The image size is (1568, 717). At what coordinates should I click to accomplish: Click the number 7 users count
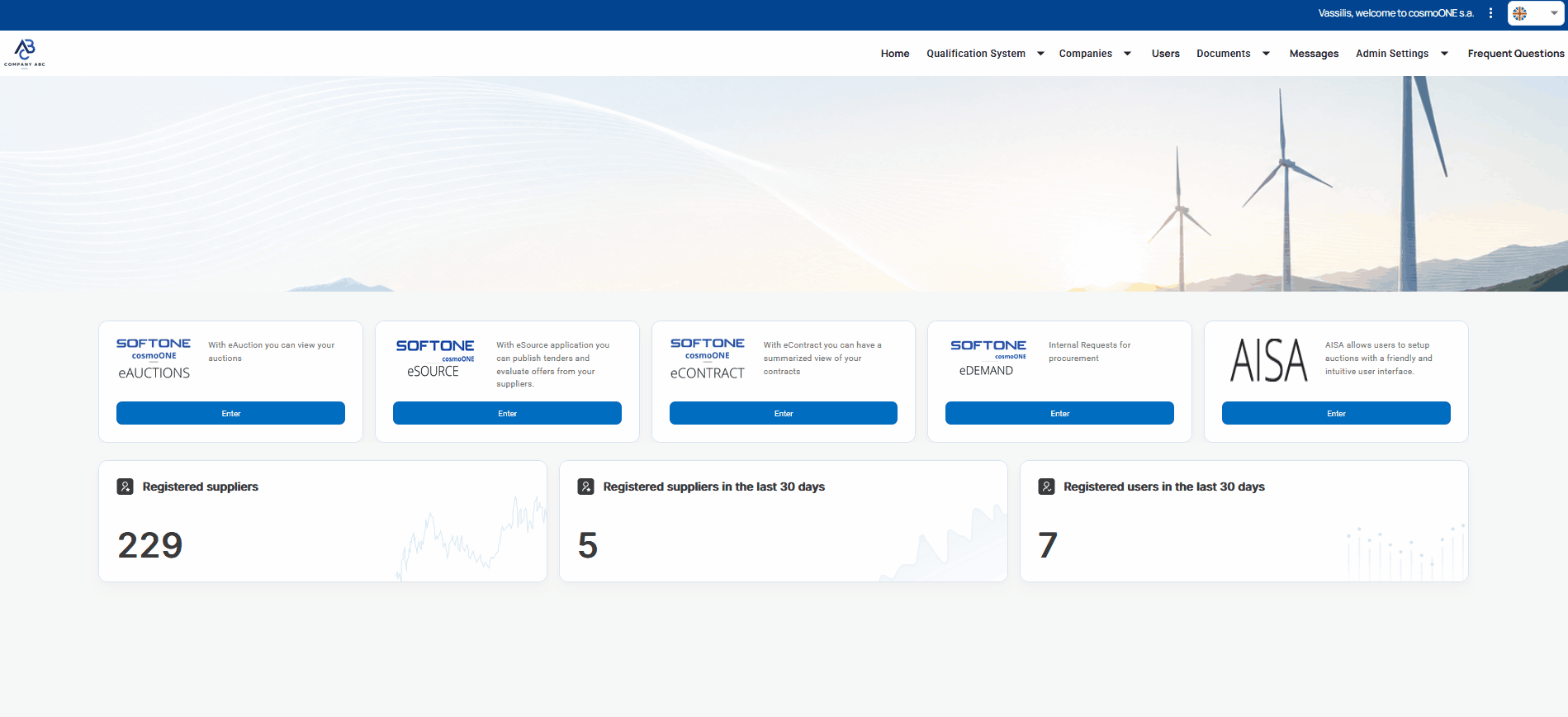(1048, 545)
